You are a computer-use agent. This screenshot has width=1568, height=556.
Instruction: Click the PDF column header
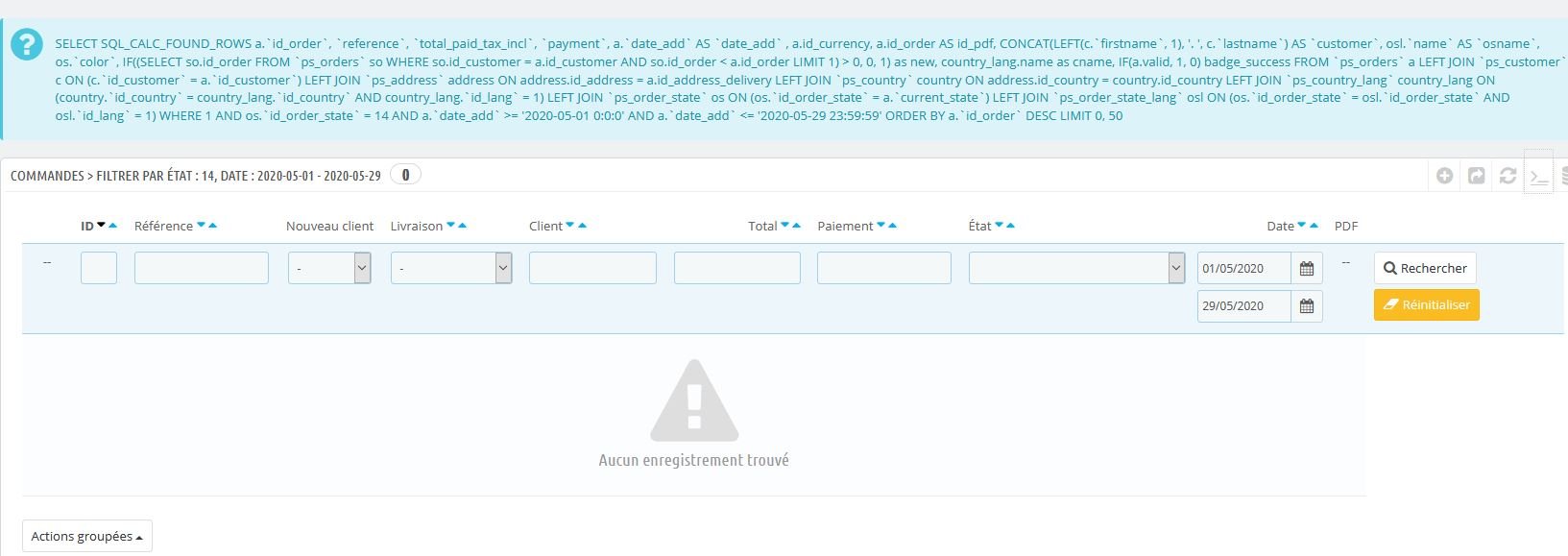pyautogui.click(x=1346, y=226)
